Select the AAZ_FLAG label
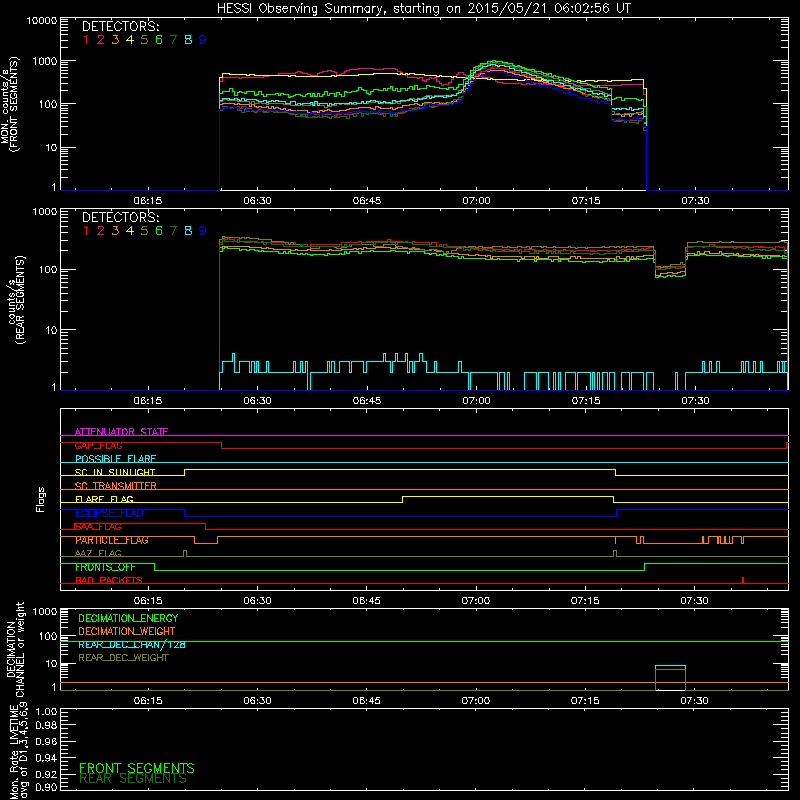Image resolution: width=800 pixels, height=800 pixels. [x=98, y=554]
